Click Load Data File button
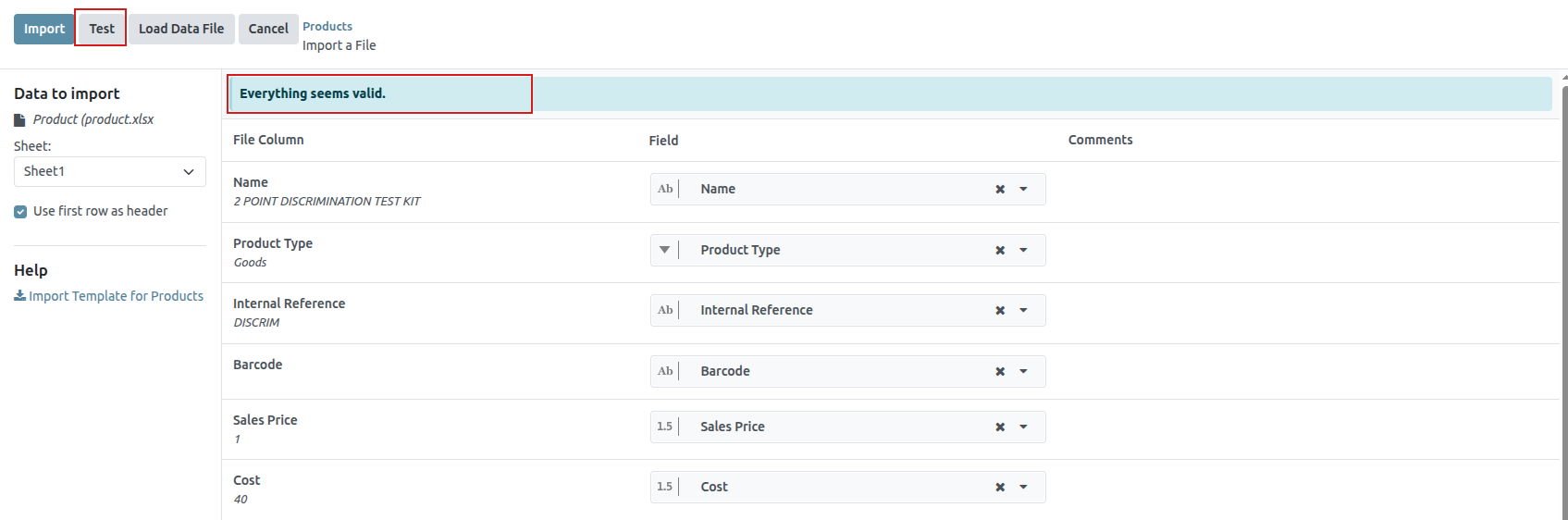This screenshot has width=1568, height=520. click(181, 29)
